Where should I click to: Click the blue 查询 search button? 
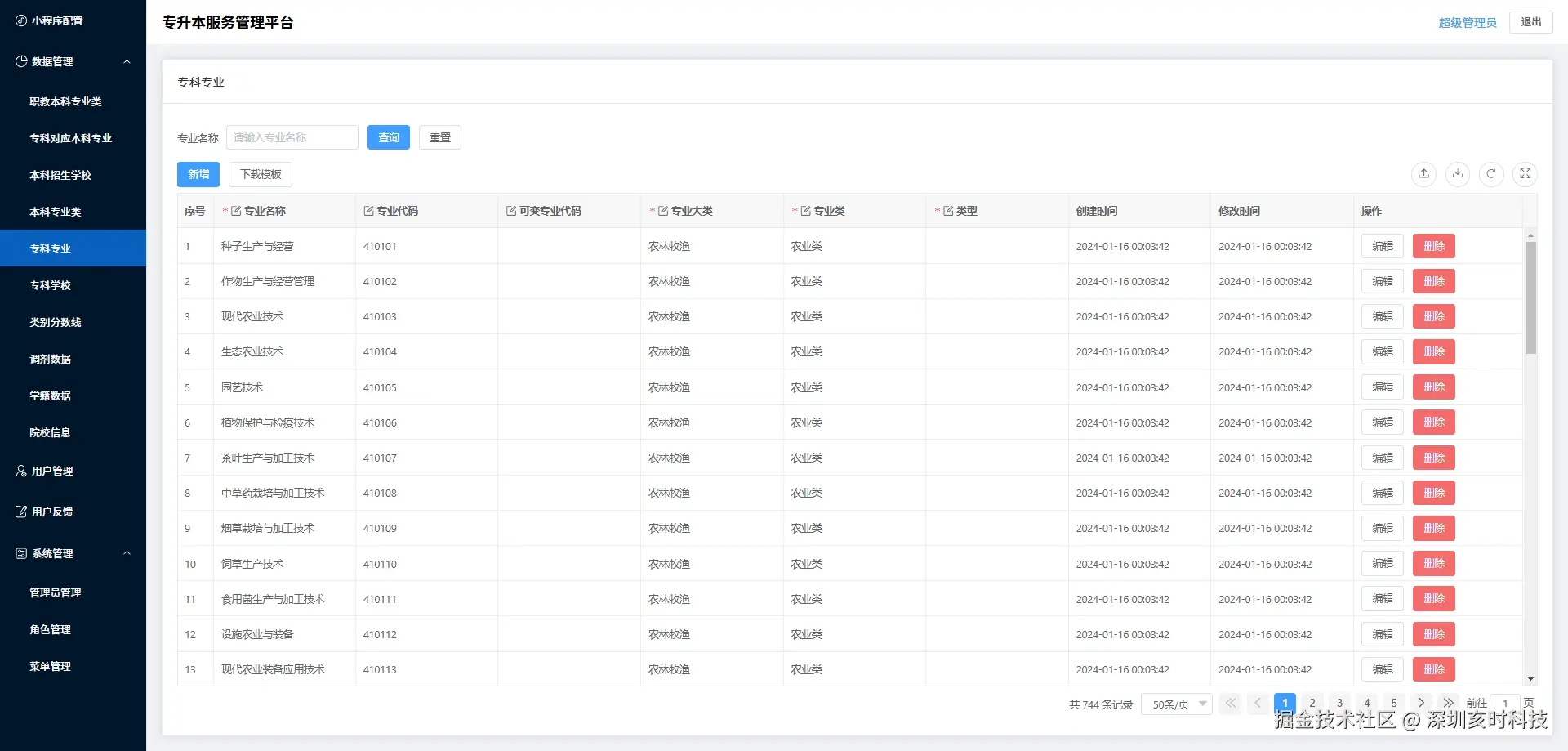pos(389,137)
